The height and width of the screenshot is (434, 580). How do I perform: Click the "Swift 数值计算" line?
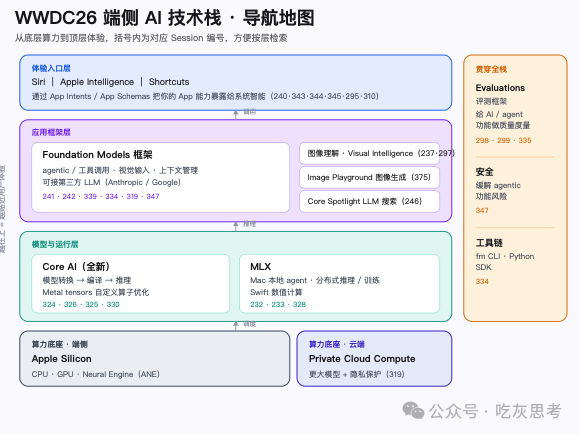tap(276, 292)
